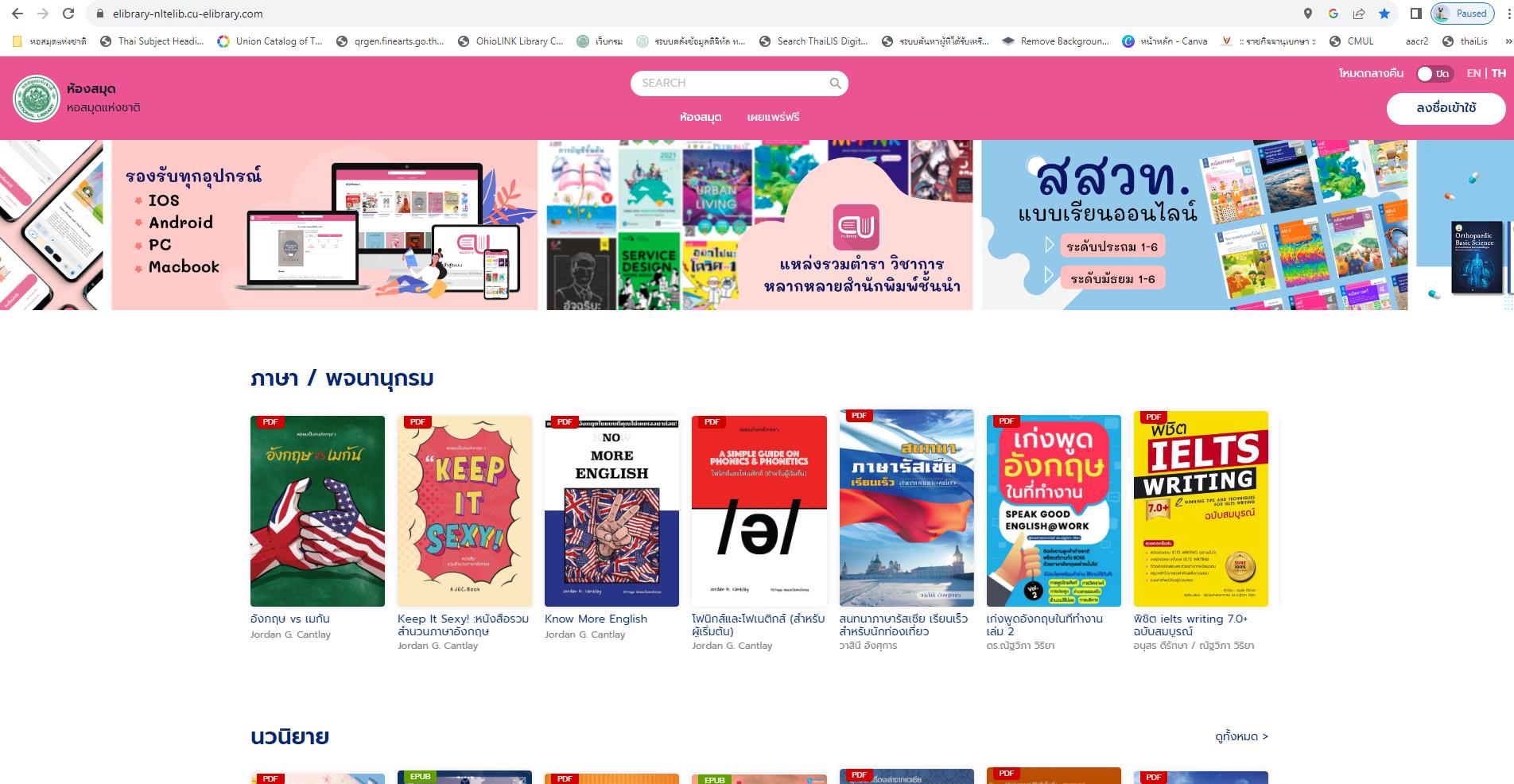
Task: Click the location pin icon in address bar
Action: click(1308, 14)
